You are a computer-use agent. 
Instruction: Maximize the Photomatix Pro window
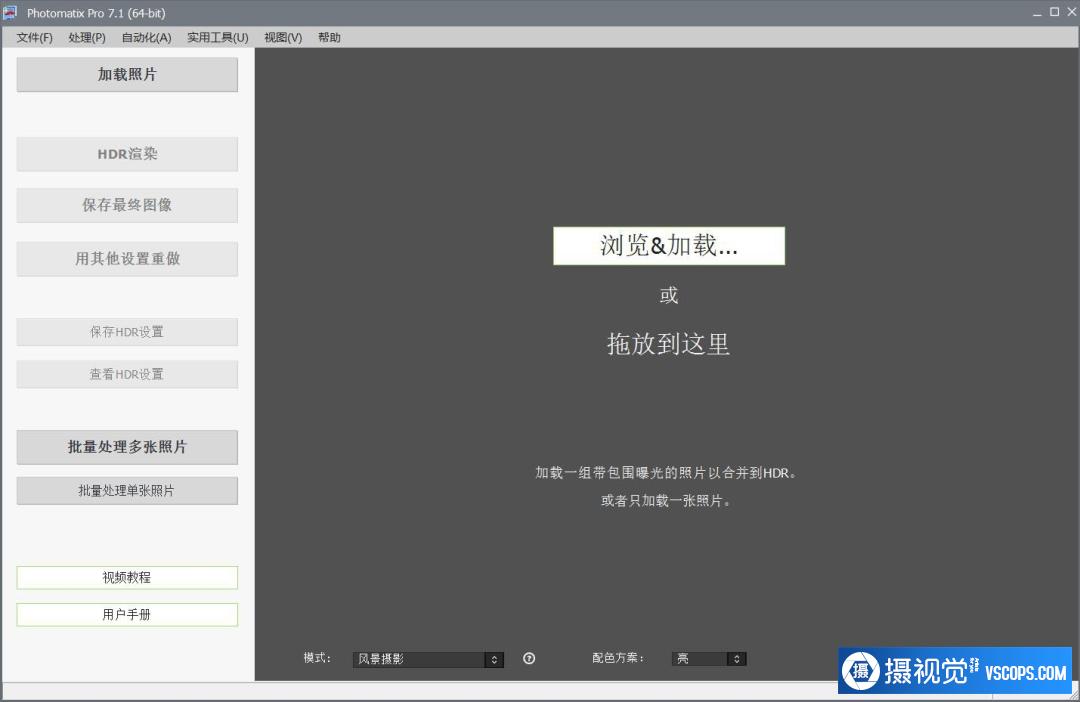[1055, 12]
